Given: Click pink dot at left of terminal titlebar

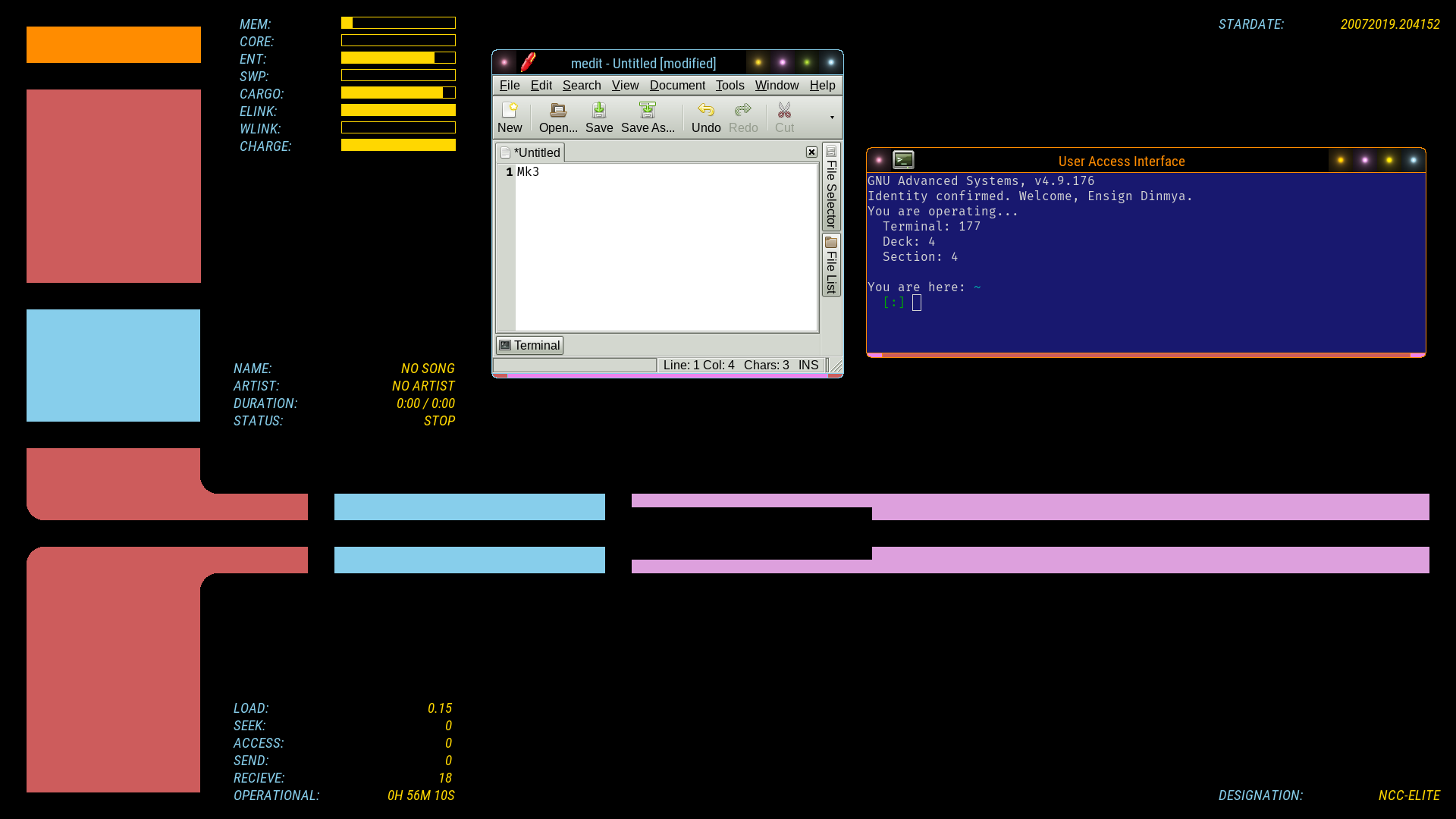Looking at the screenshot, I should point(879,160).
